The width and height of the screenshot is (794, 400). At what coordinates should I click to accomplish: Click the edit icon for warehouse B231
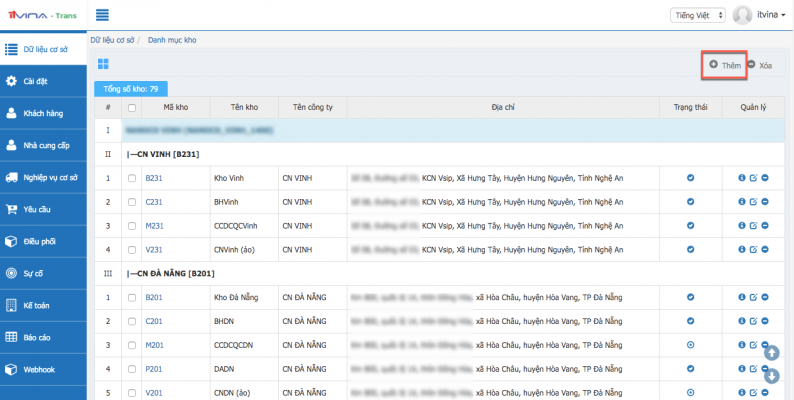click(753, 178)
